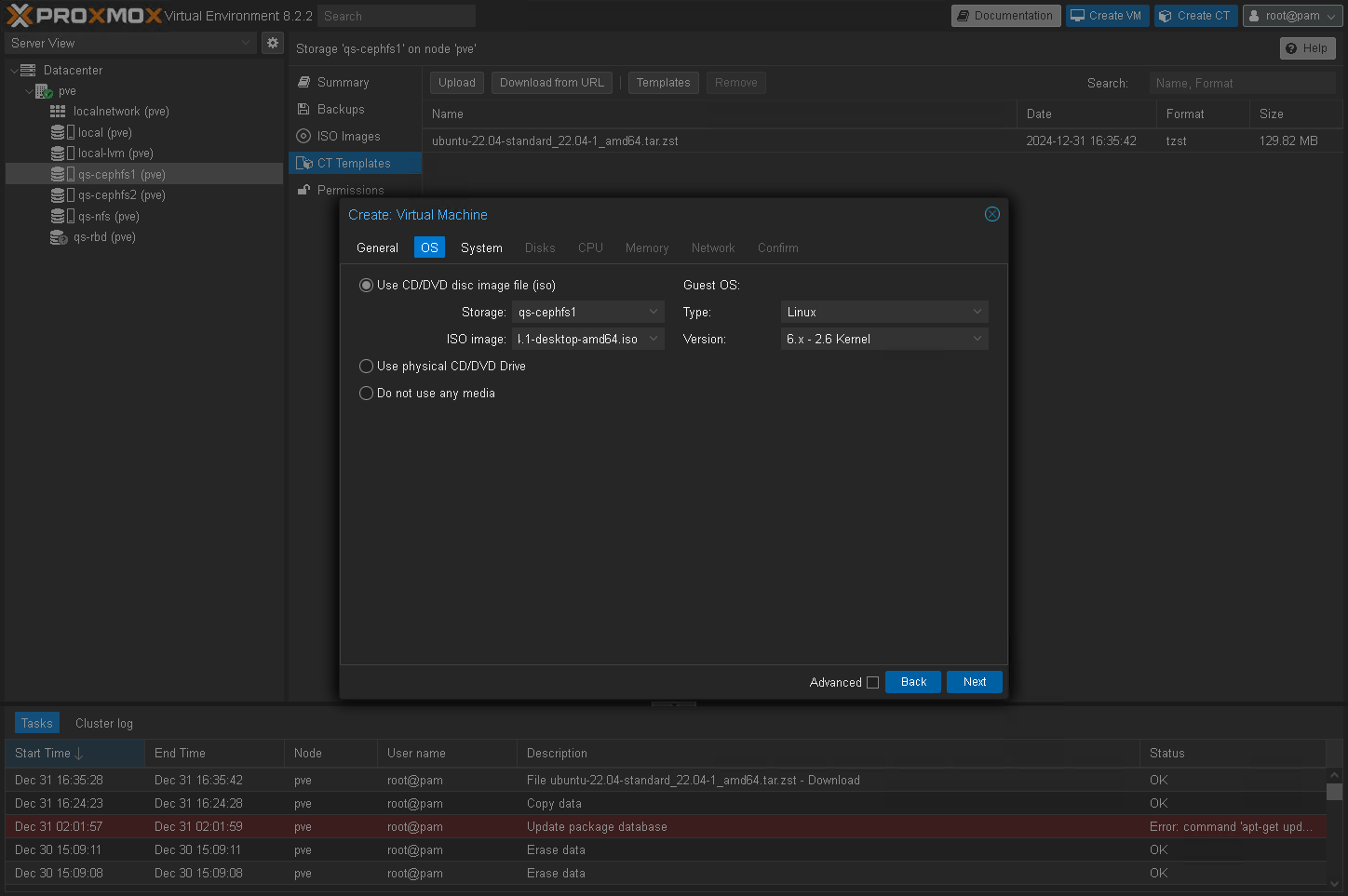Click the Datacenter server icon in tree

(28, 71)
